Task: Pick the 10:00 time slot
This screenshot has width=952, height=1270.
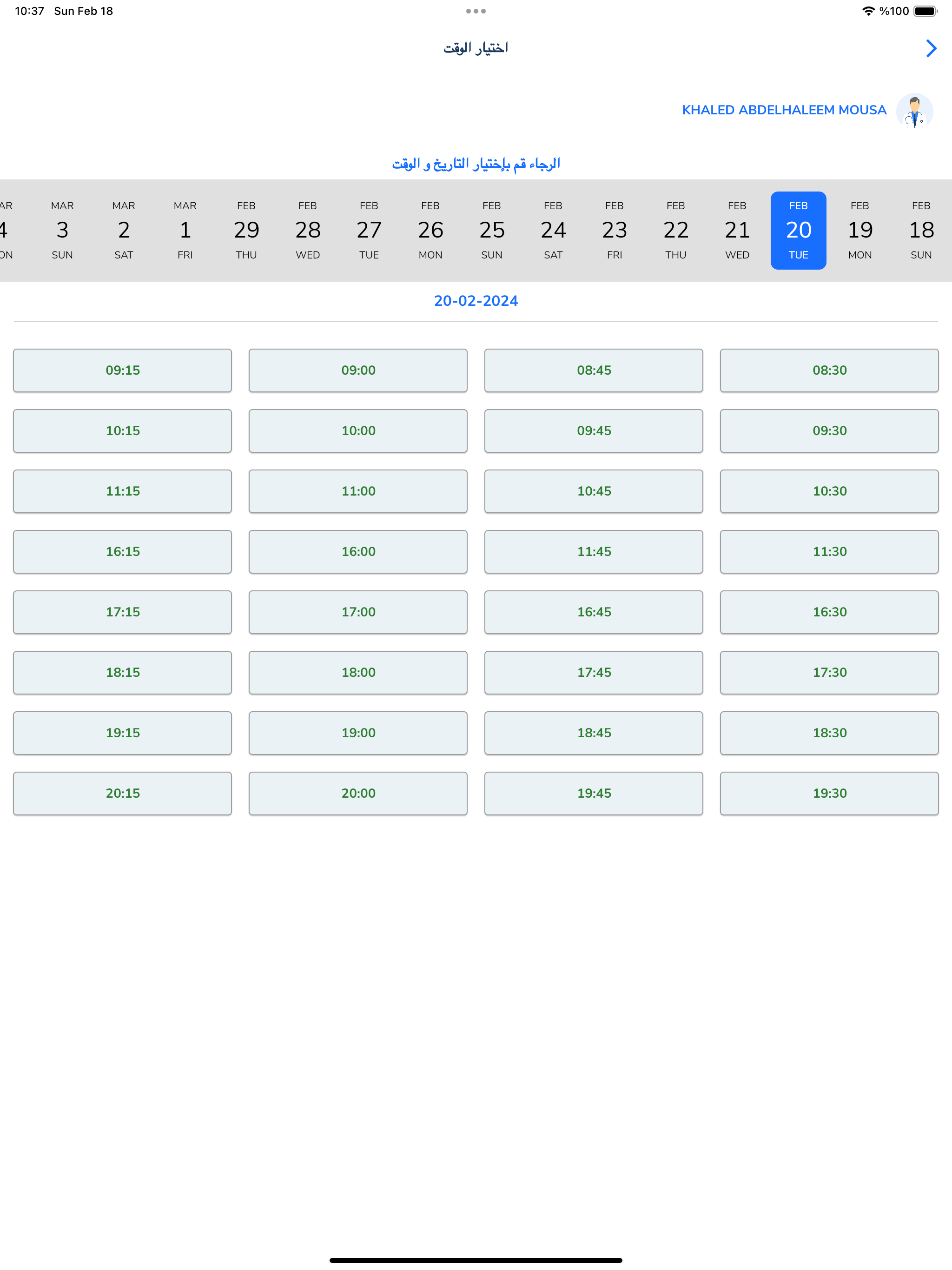Action: coord(358,430)
